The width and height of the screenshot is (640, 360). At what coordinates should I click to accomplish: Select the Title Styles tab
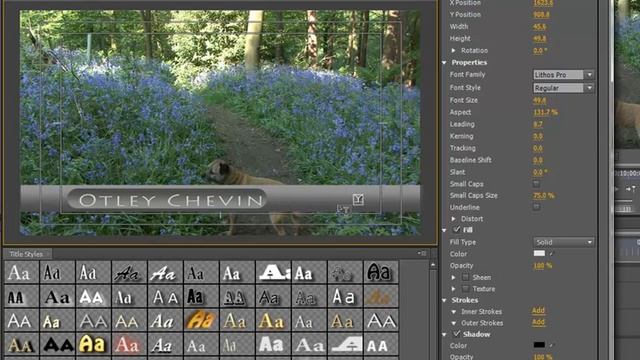tap(27, 254)
